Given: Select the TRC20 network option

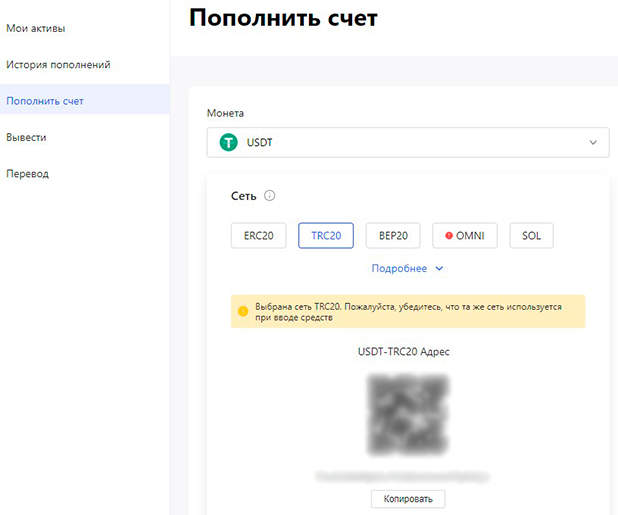Looking at the screenshot, I should [326, 236].
